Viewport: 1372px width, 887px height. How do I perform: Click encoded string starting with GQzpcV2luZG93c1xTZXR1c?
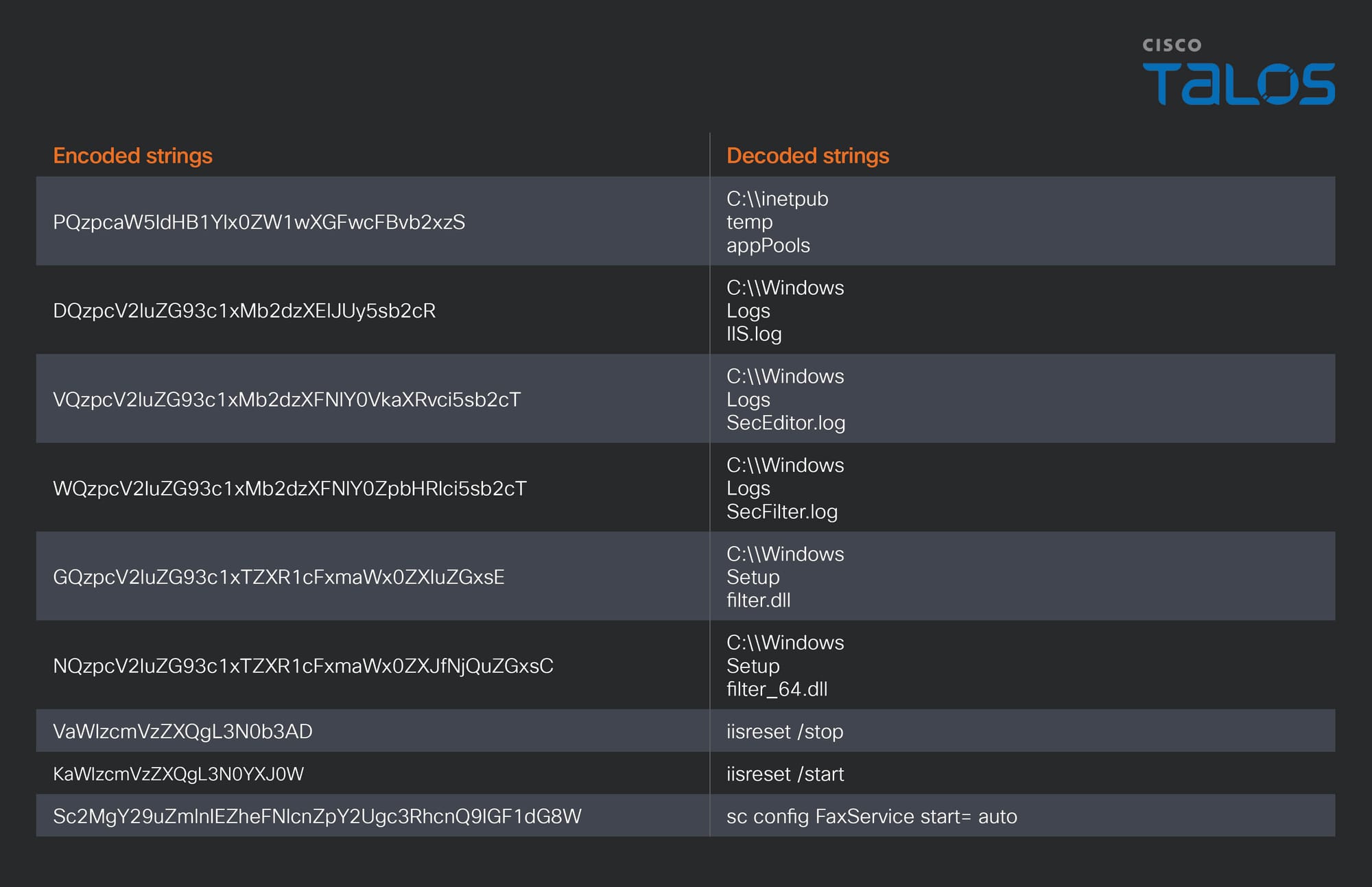[x=279, y=577]
